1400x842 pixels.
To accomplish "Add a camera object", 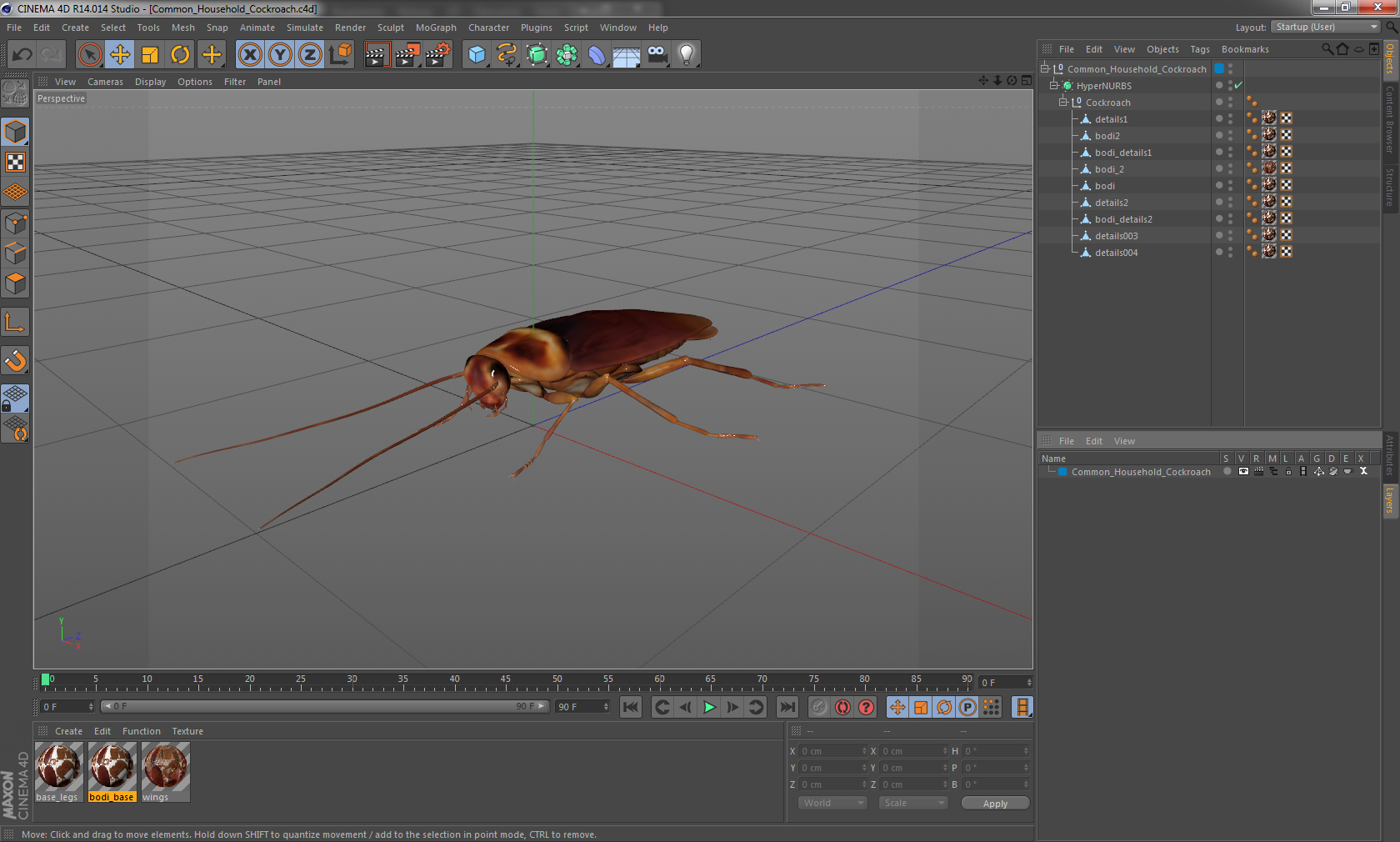I will point(657,55).
